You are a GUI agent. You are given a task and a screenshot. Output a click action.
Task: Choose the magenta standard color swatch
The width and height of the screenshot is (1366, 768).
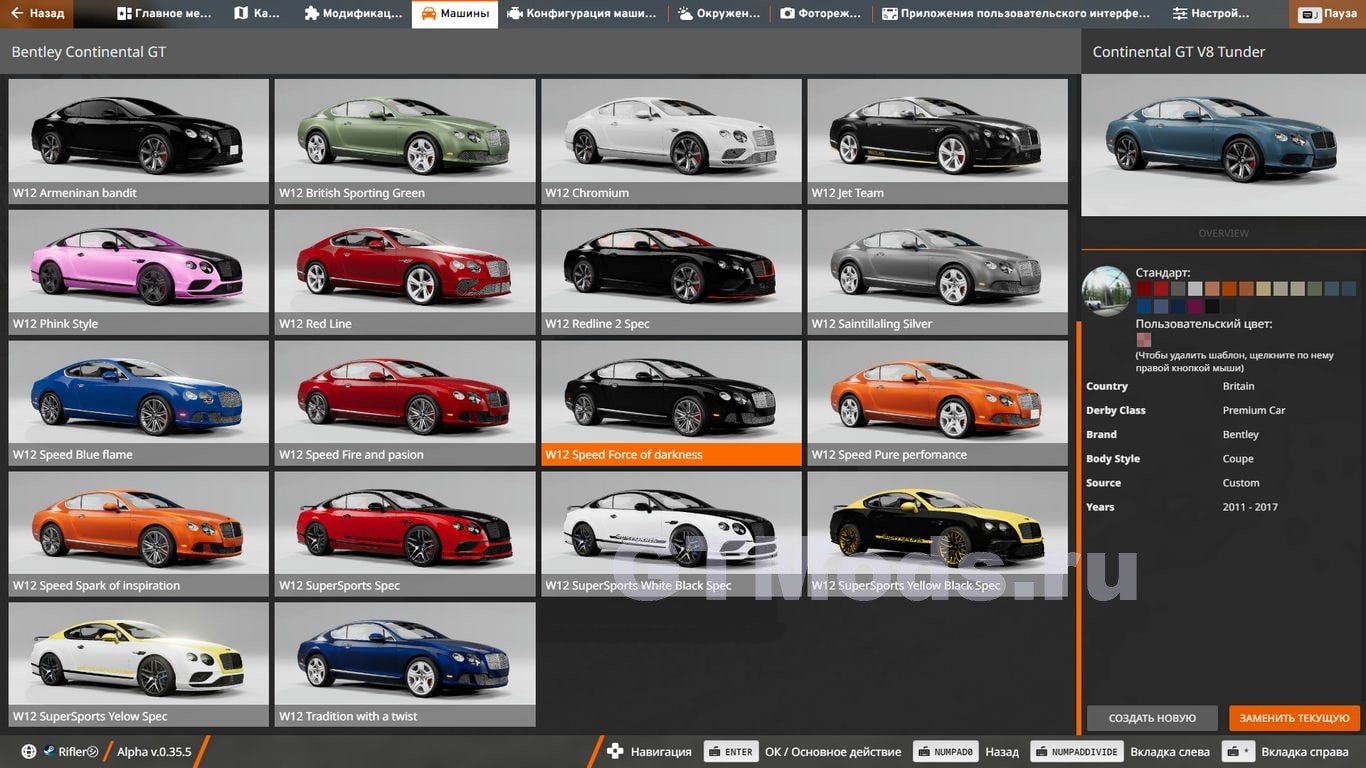(1195, 306)
